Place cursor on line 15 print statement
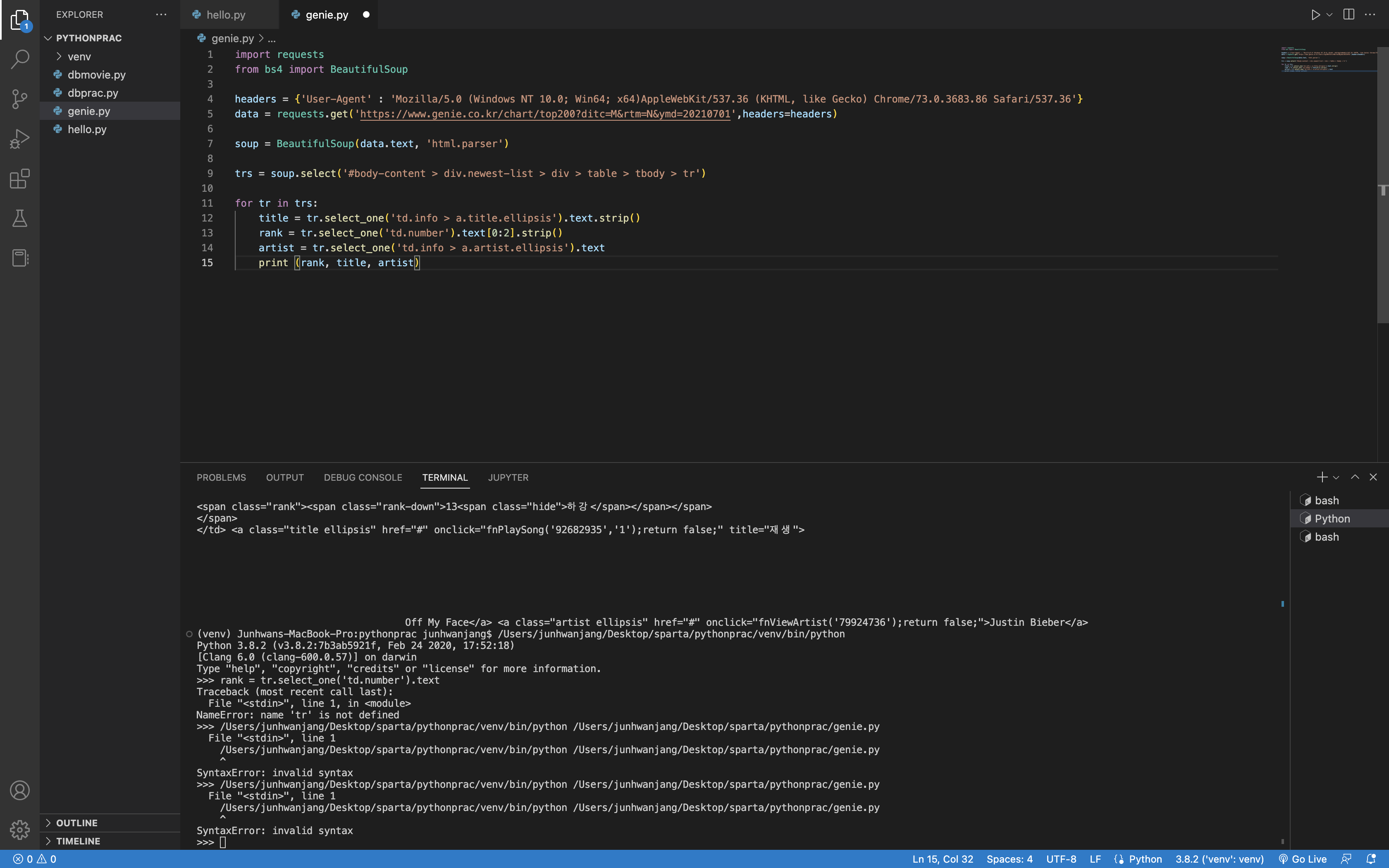Screen dimensions: 1389x868 click(339, 262)
